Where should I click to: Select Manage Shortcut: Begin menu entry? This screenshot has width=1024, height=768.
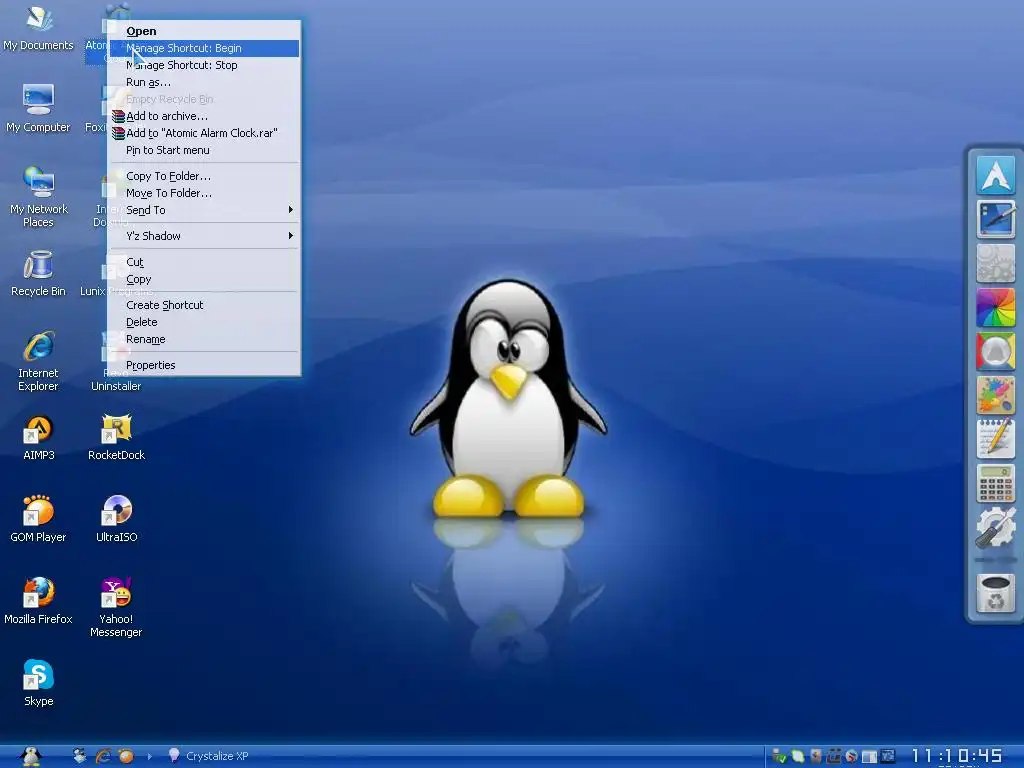[x=204, y=48]
